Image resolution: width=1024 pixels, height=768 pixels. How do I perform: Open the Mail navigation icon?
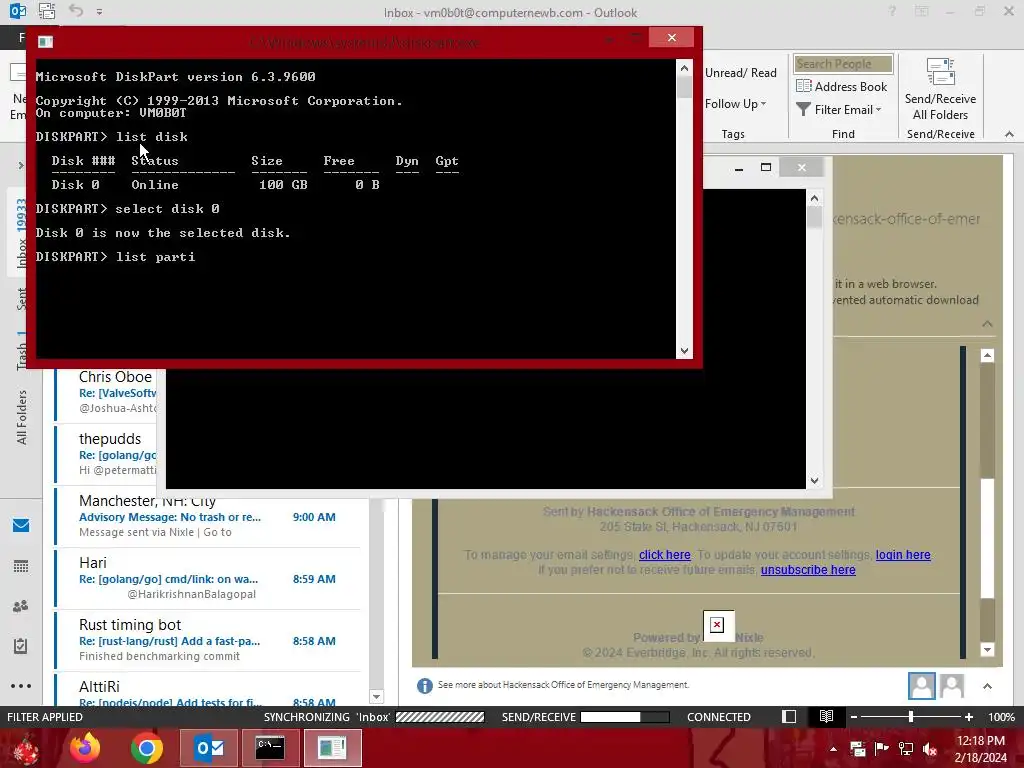tap(21, 525)
